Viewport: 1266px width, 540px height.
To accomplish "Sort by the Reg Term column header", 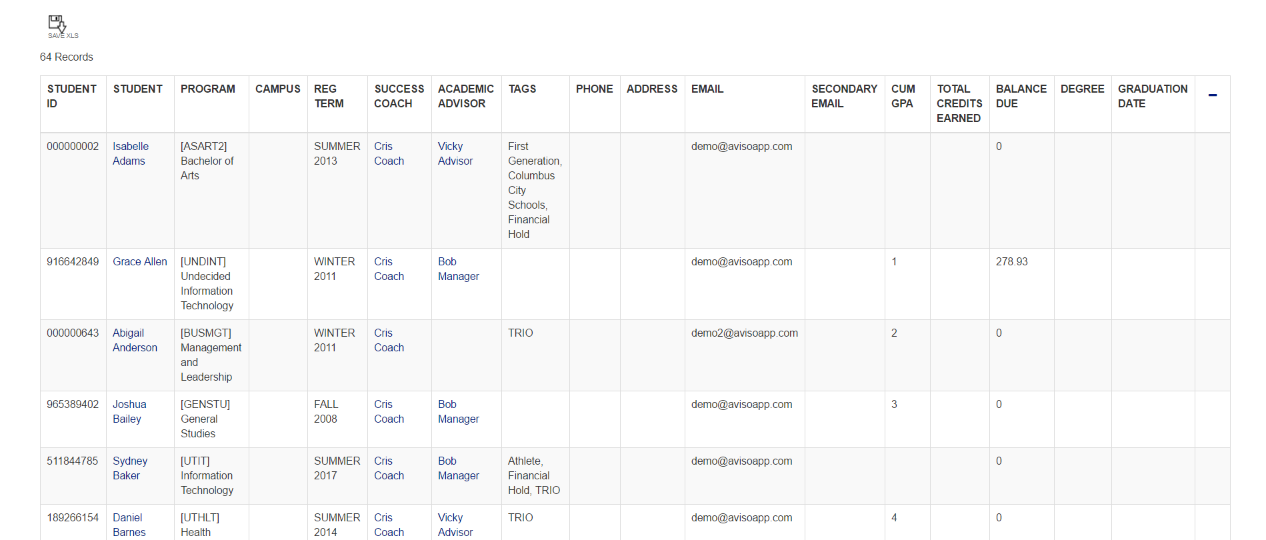I will coord(329,96).
